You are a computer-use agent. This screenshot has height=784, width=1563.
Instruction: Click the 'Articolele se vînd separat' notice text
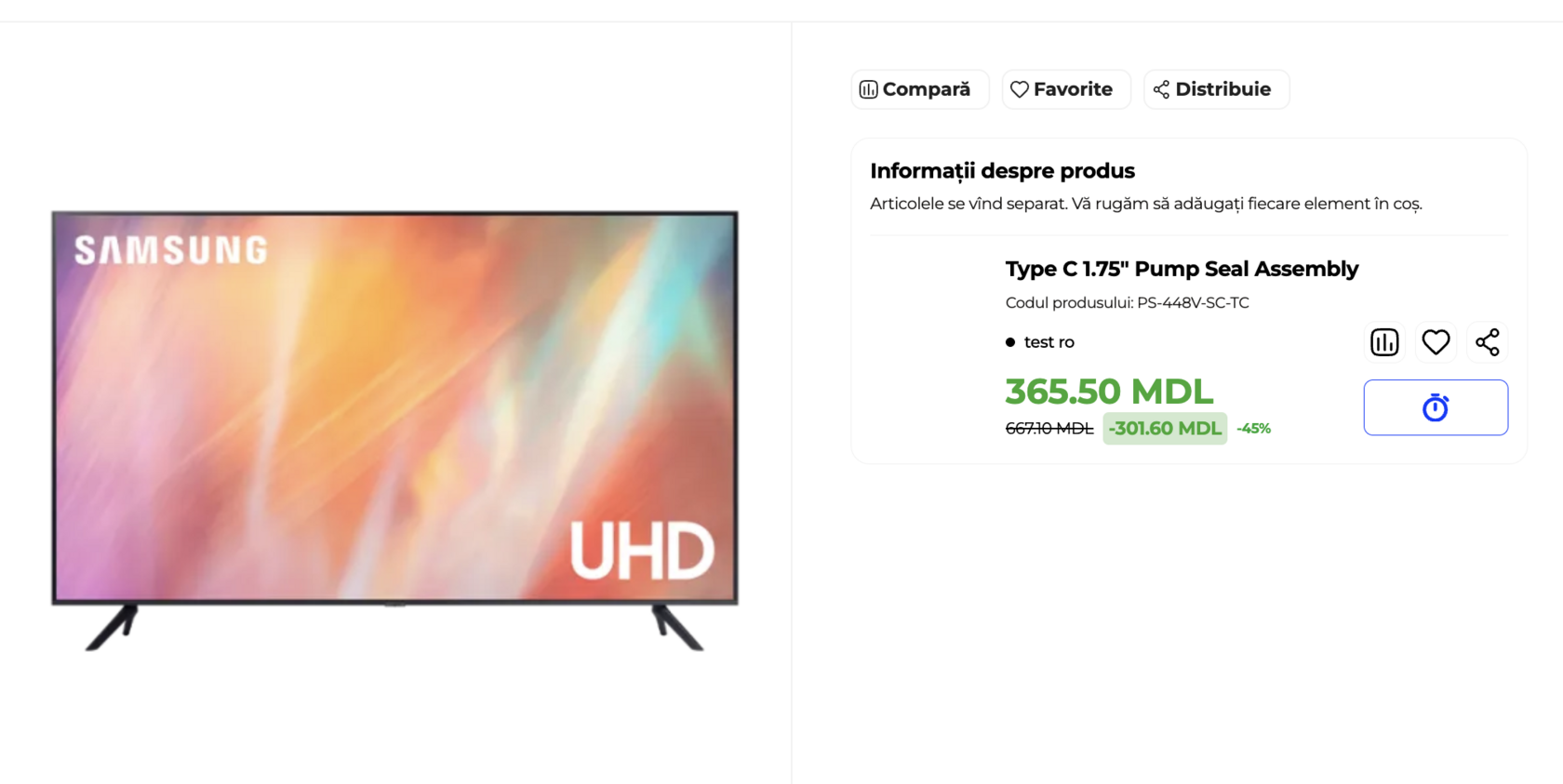[1145, 204]
